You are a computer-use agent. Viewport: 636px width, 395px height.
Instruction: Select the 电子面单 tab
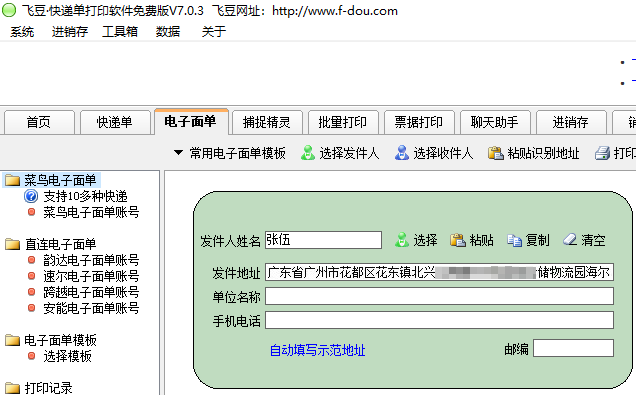point(191,121)
